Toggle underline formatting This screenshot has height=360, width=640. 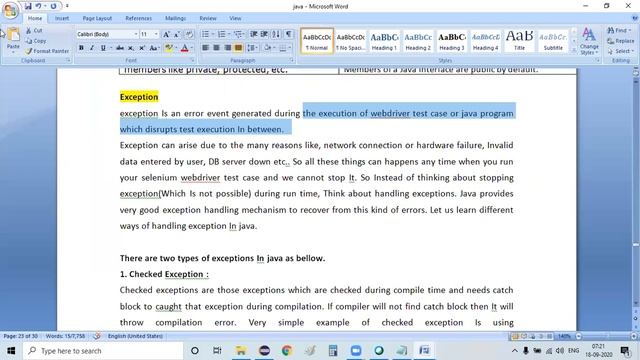tap(103, 48)
